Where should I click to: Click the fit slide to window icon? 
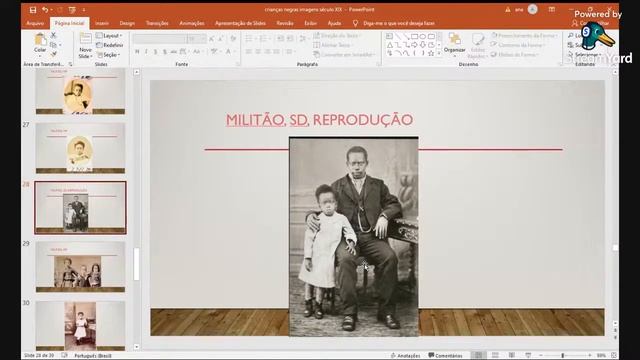614,355
